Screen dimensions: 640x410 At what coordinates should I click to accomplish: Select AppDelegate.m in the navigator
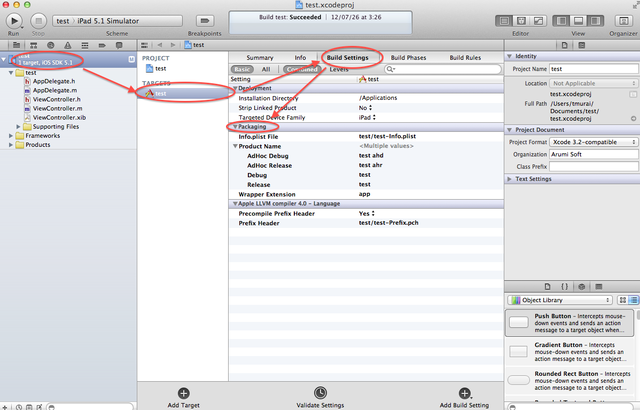coord(55,90)
